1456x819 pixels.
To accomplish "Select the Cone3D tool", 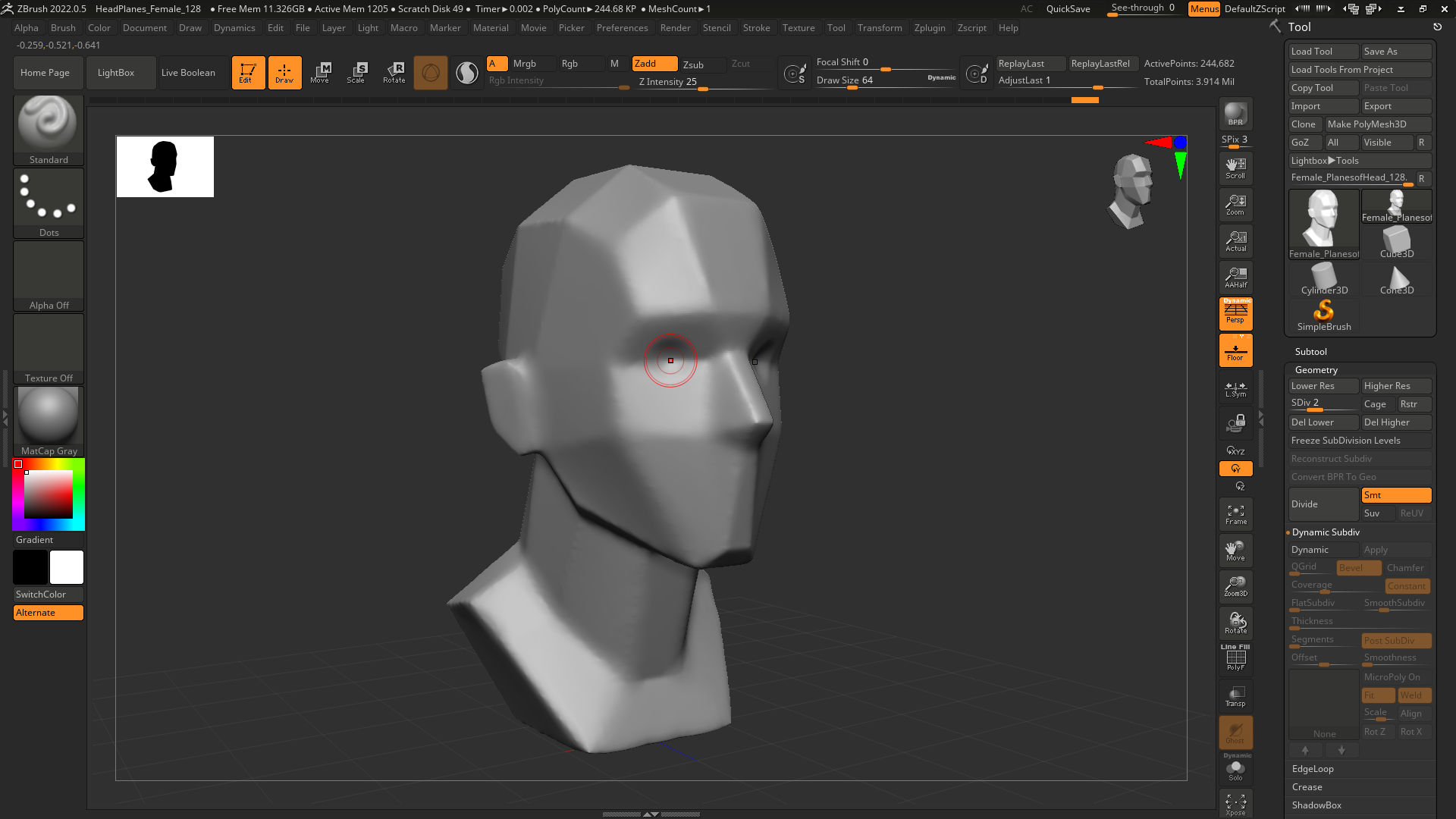I will pos(1396,279).
